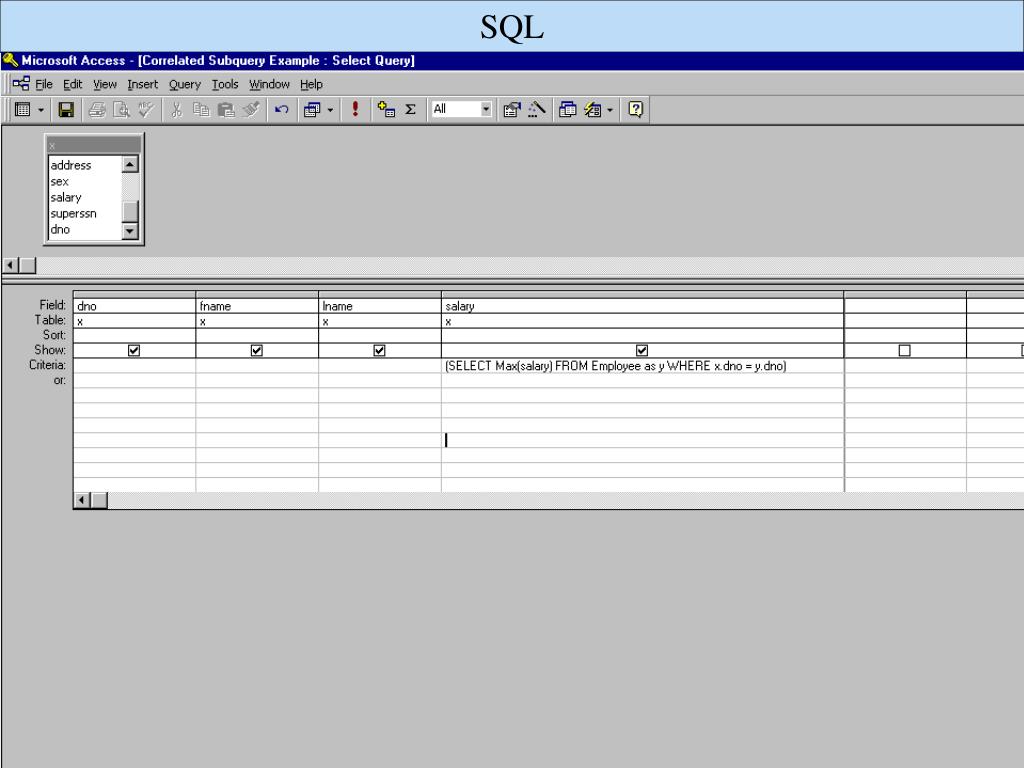Viewport: 1024px width, 768px height.
Task: Click the salary Field cell
Action: pos(643,306)
